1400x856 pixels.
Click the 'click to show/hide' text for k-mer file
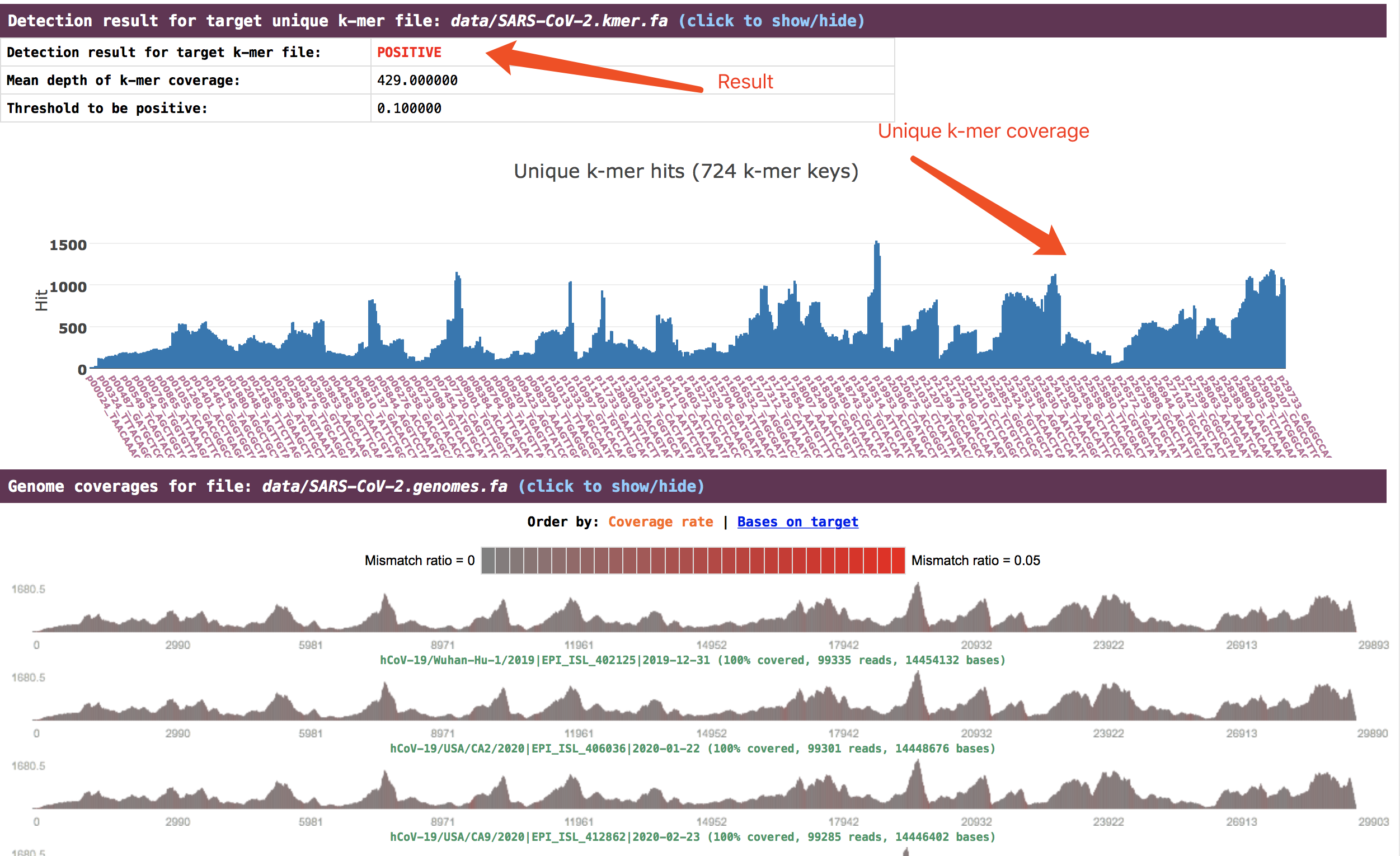click(x=771, y=21)
